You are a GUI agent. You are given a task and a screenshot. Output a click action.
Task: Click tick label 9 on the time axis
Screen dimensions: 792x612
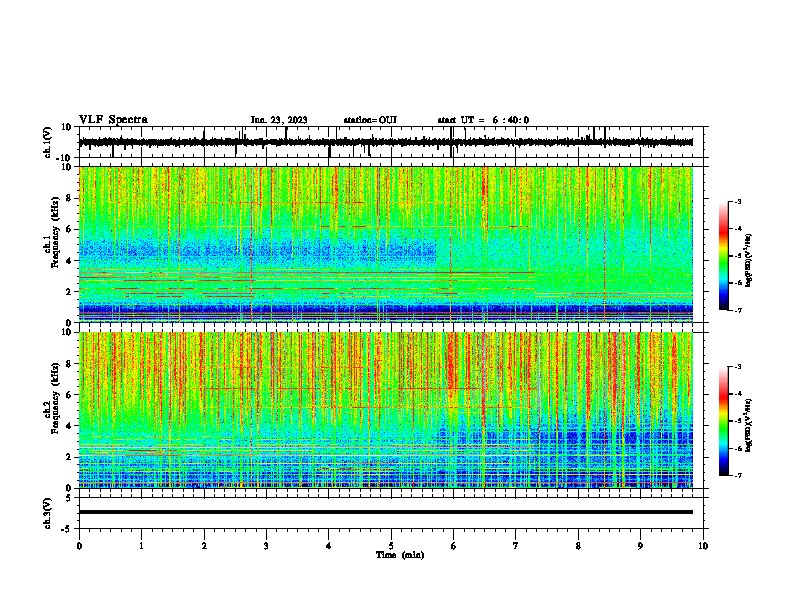[640, 546]
